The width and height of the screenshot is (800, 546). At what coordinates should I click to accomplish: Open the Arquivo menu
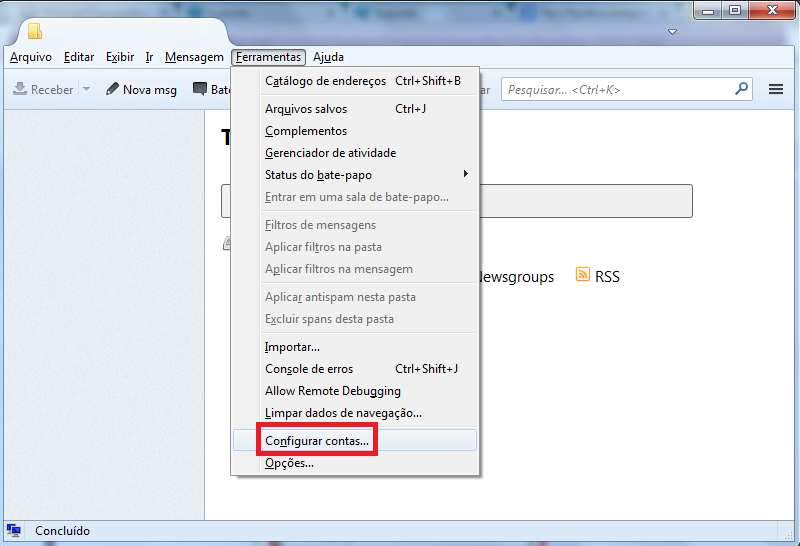coord(30,57)
